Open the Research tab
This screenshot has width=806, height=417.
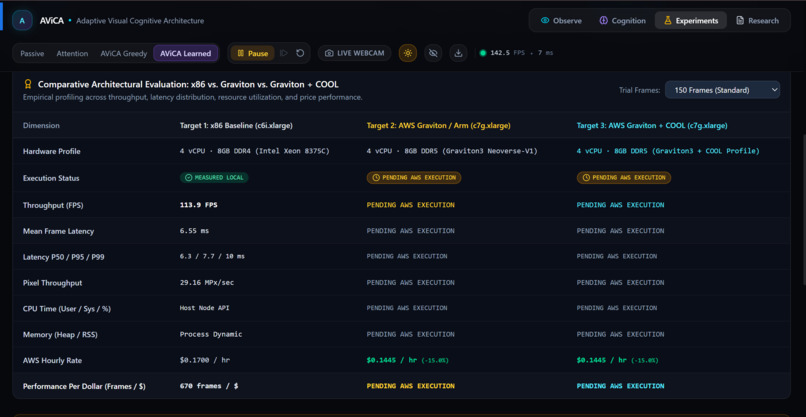click(x=757, y=21)
